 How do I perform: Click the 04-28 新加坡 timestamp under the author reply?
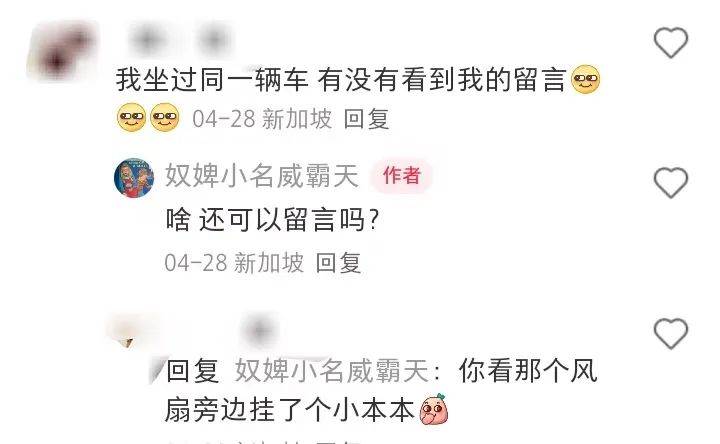pos(234,263)
